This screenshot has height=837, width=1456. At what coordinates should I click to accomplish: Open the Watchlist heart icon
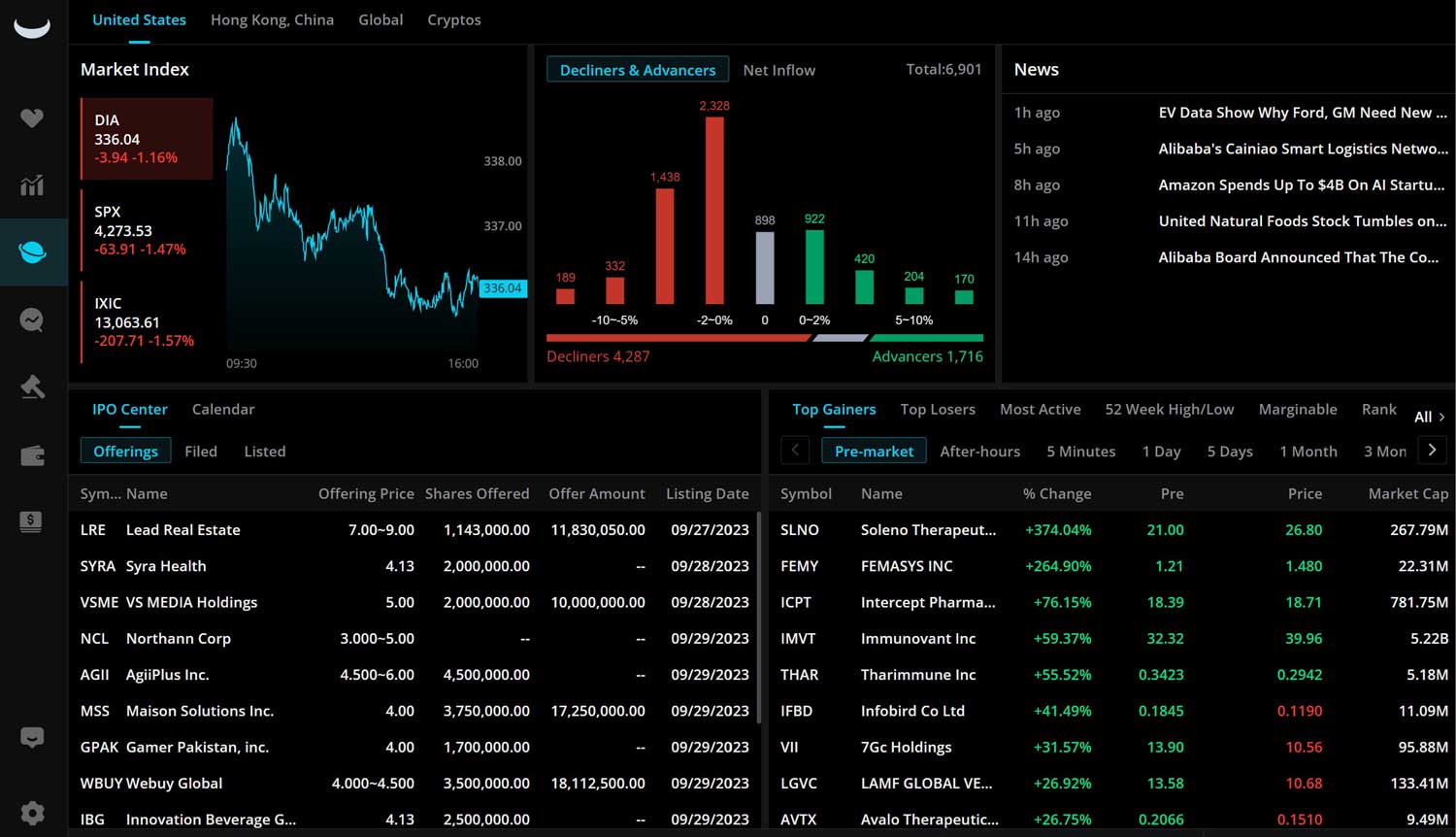[32, 118]
